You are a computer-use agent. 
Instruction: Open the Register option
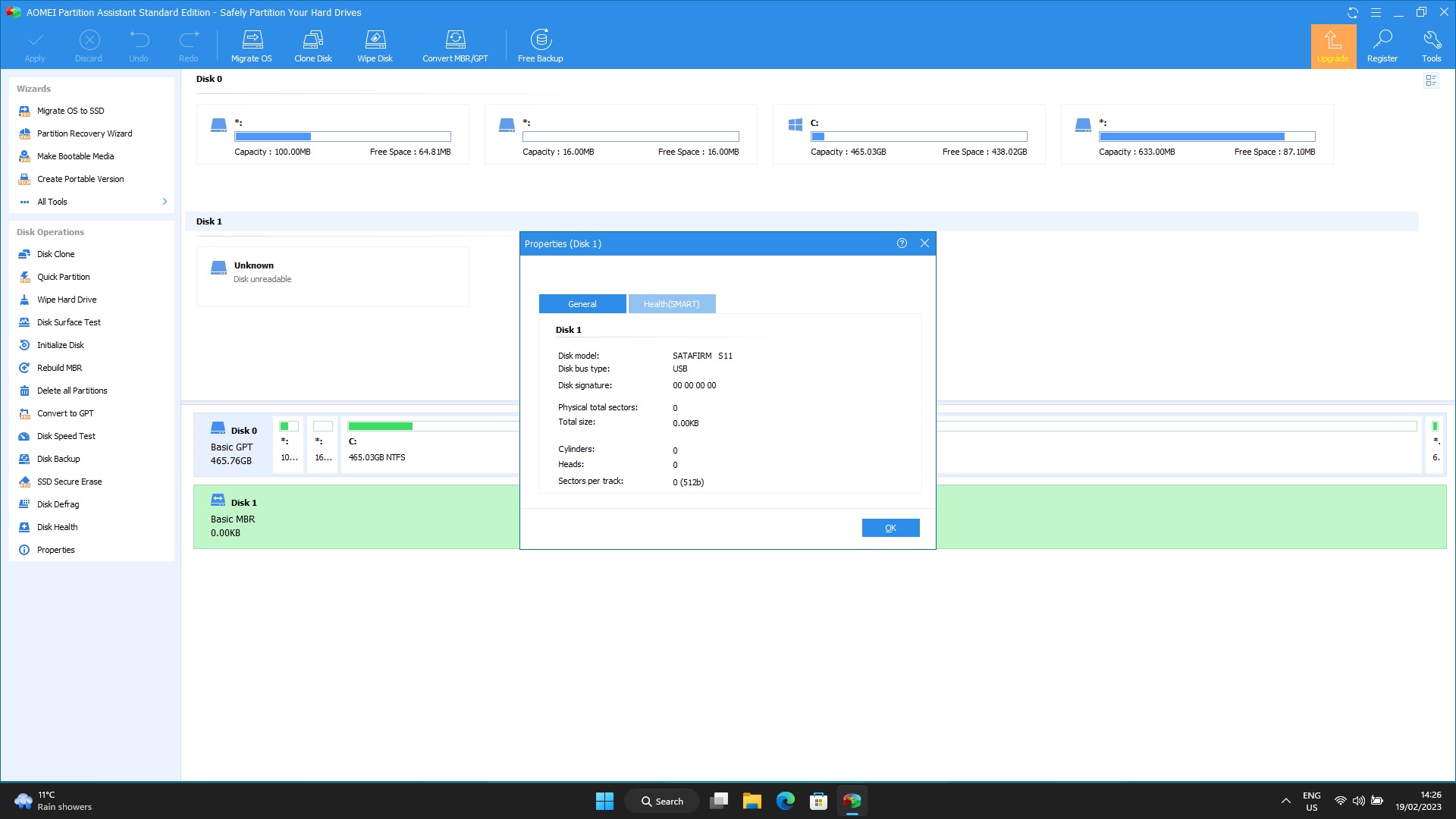(1382, 46)
